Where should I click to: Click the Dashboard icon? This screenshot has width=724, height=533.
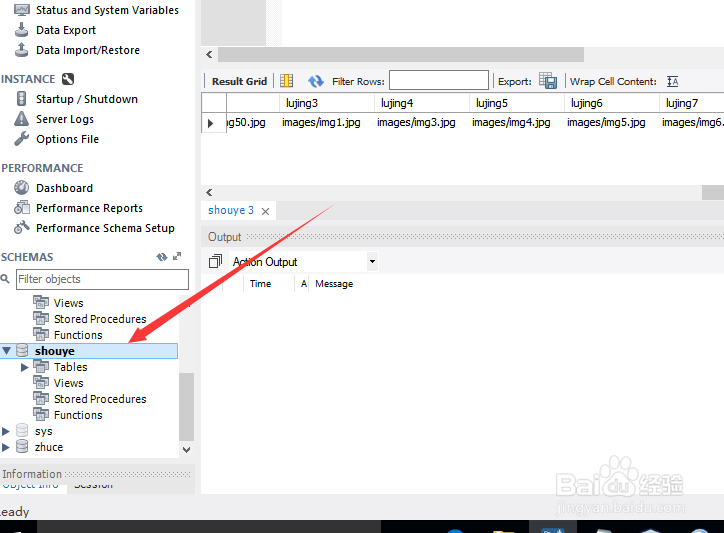tap(21, 188)
